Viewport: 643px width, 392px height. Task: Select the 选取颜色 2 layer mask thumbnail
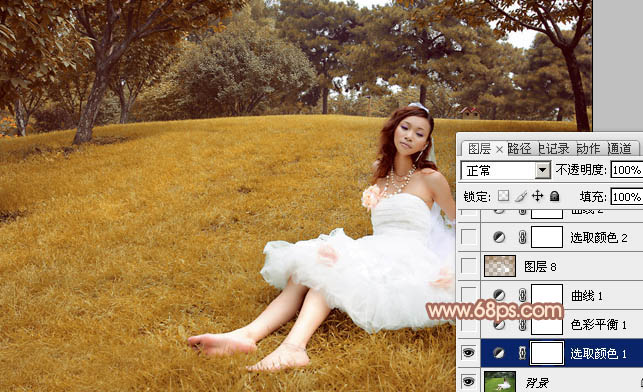pyautogui.click(x=547, y=237)
